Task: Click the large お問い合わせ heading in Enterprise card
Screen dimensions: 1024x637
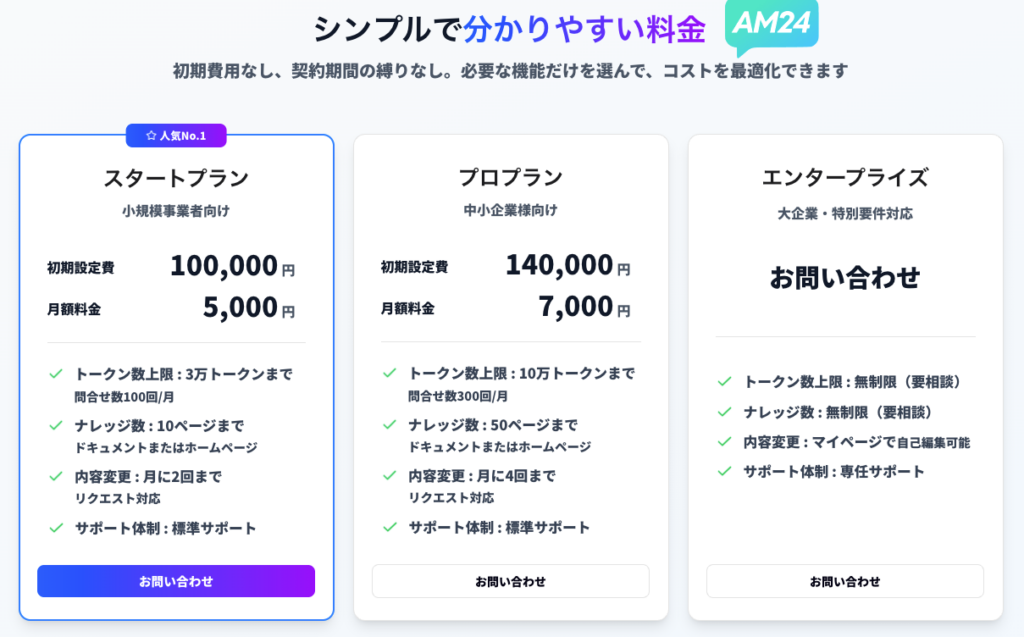Action: 845,277
